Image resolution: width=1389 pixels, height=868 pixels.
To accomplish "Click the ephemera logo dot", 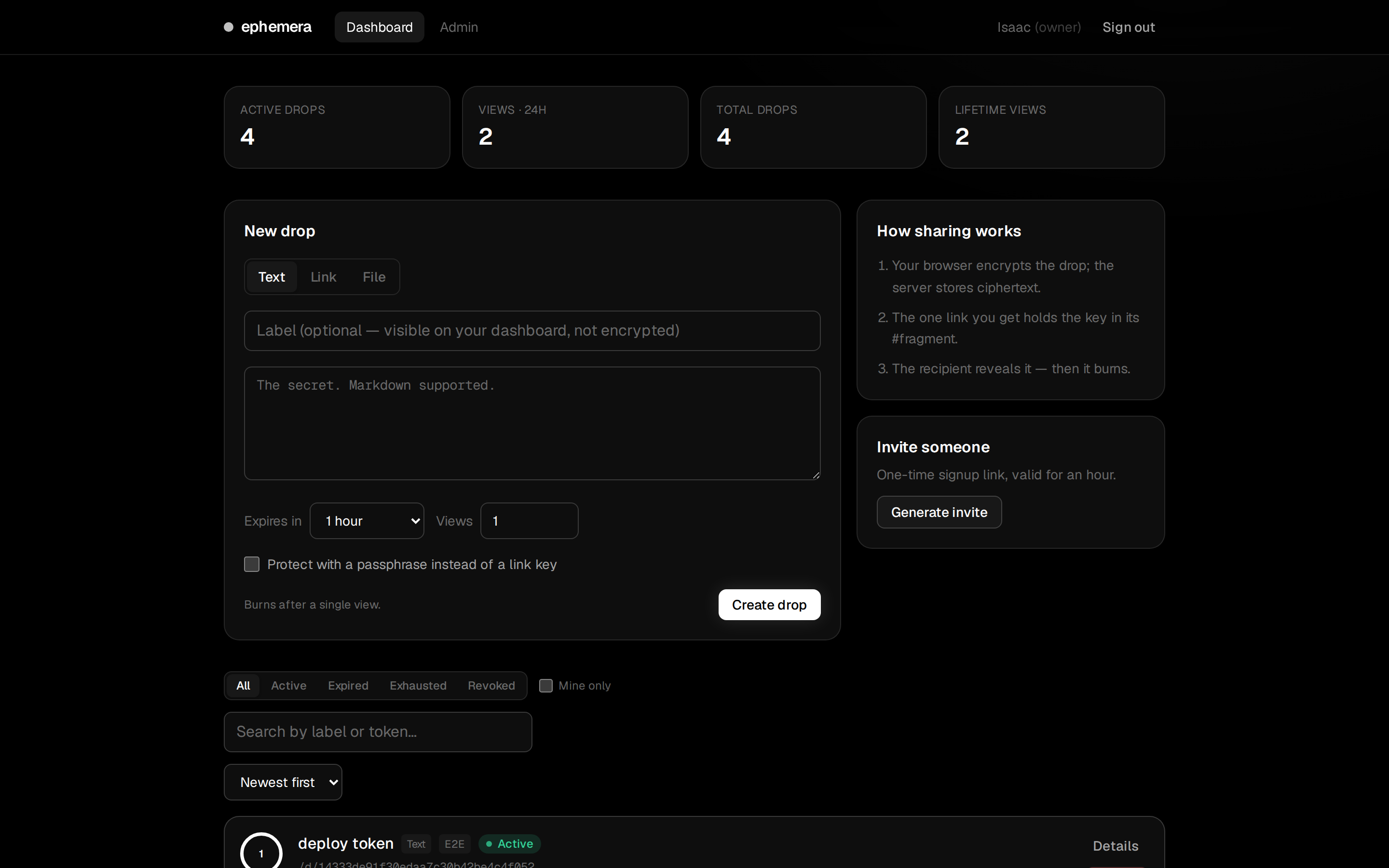I will [229, 27].
